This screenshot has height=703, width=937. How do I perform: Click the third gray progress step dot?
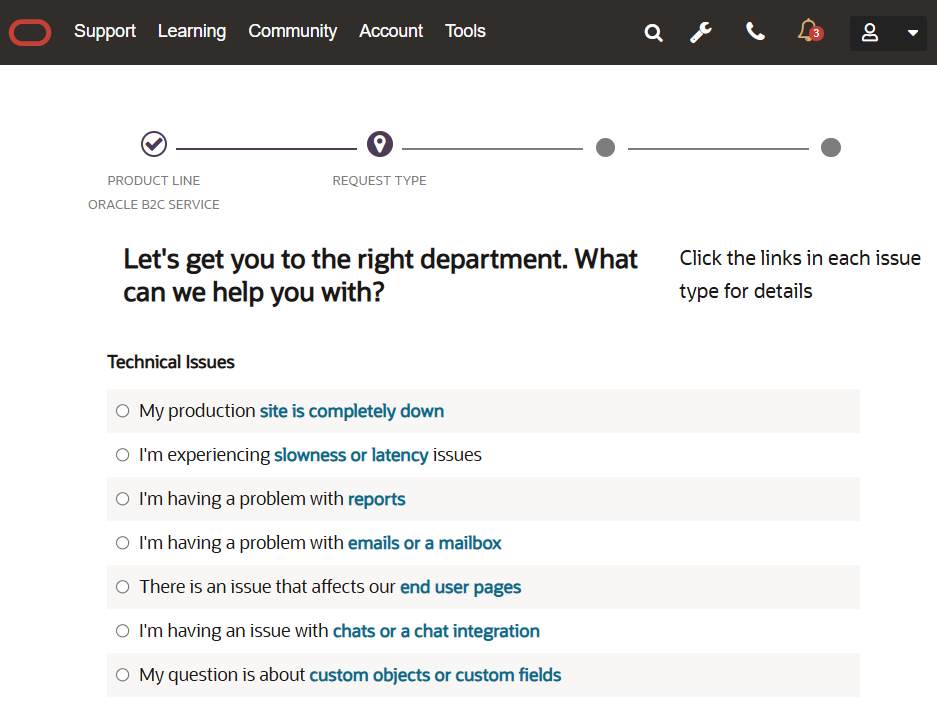point(605,148)
